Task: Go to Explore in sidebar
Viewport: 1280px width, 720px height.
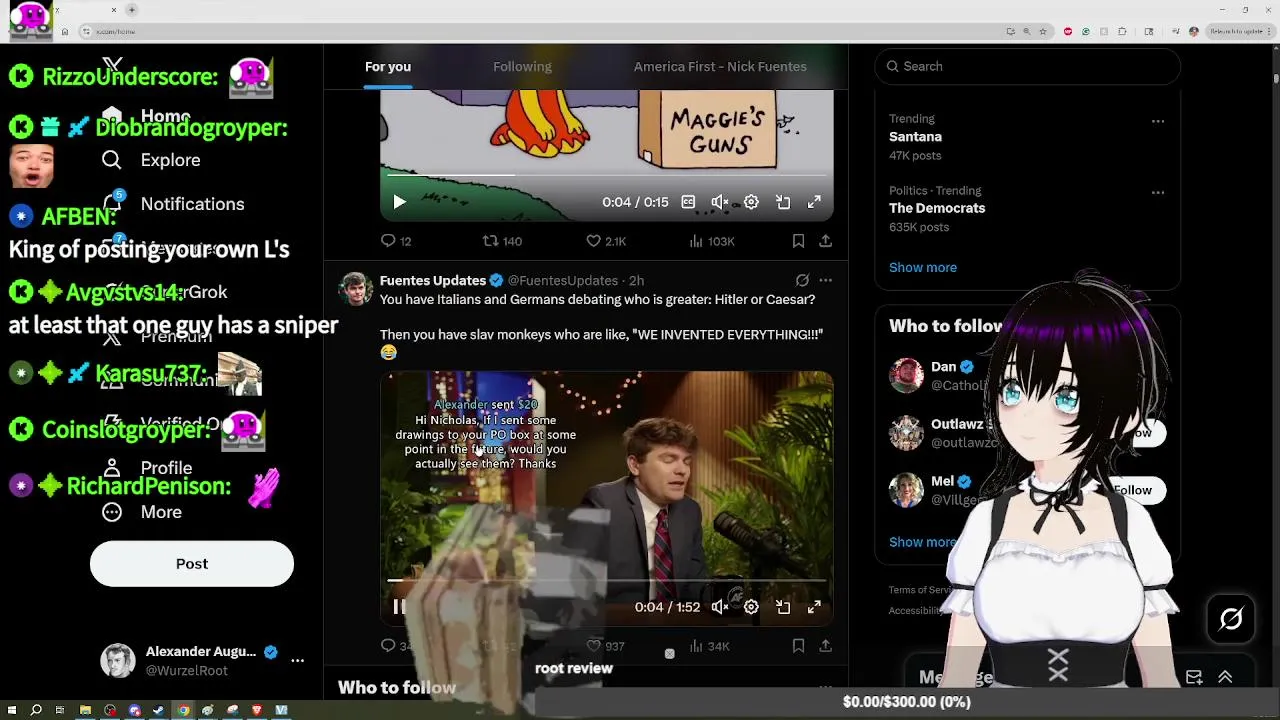Action: (151, 160)
